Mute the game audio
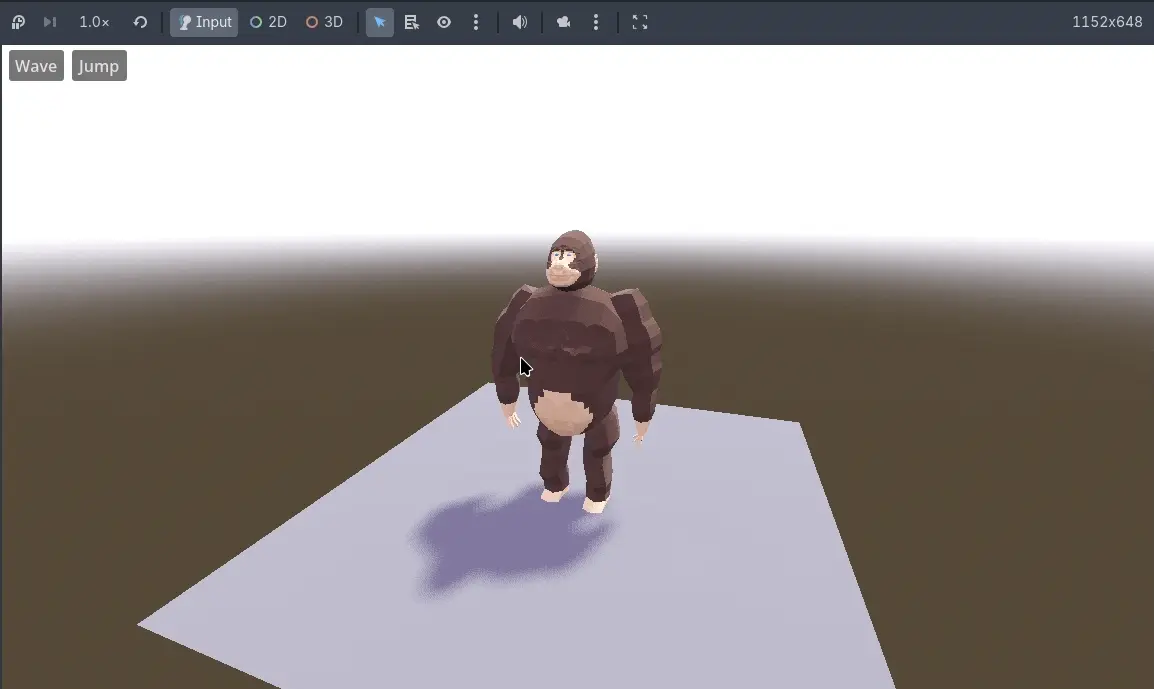This screenshot has height=689, width=1154. coord(519,22)
